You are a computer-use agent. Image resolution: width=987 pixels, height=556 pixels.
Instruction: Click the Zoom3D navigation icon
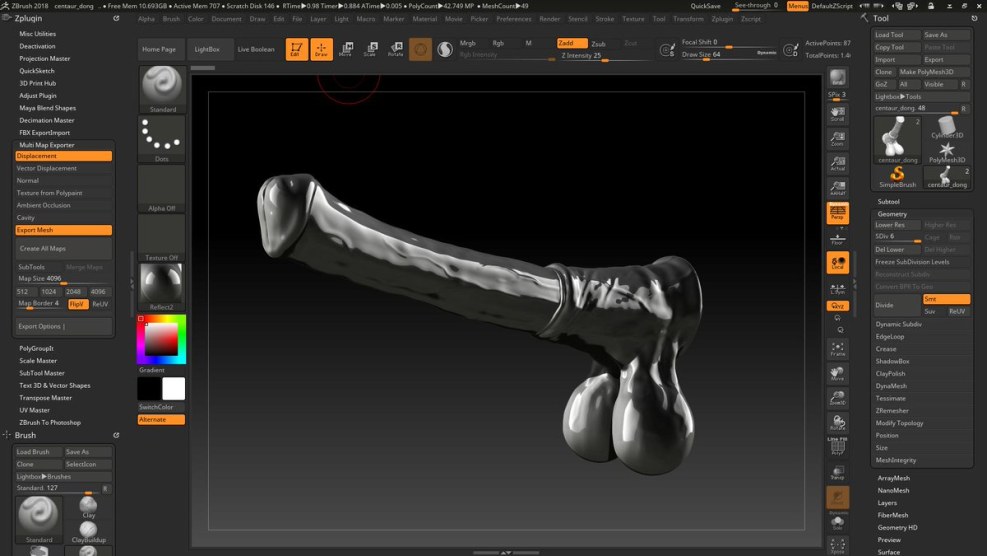[x=838, y=398]
